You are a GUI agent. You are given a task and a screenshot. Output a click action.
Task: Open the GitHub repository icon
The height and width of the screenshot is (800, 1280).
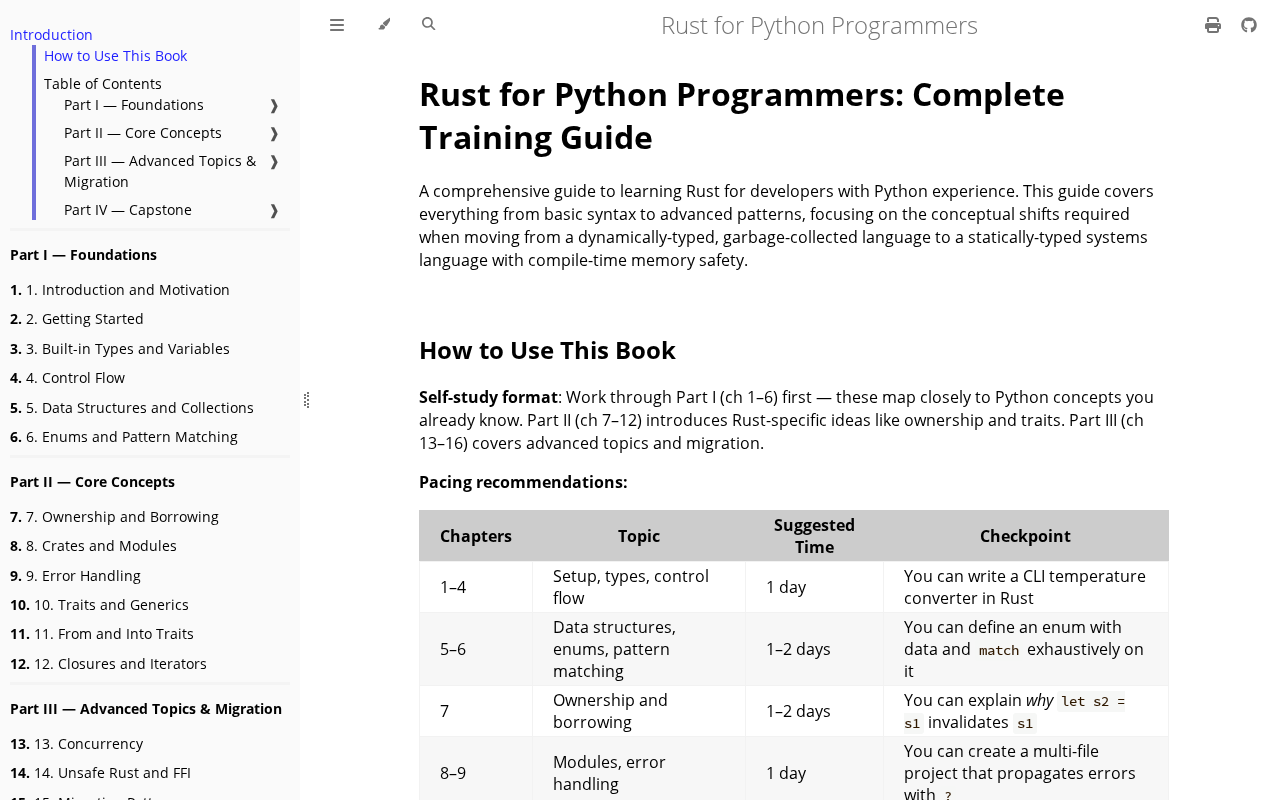(1249, 25)
